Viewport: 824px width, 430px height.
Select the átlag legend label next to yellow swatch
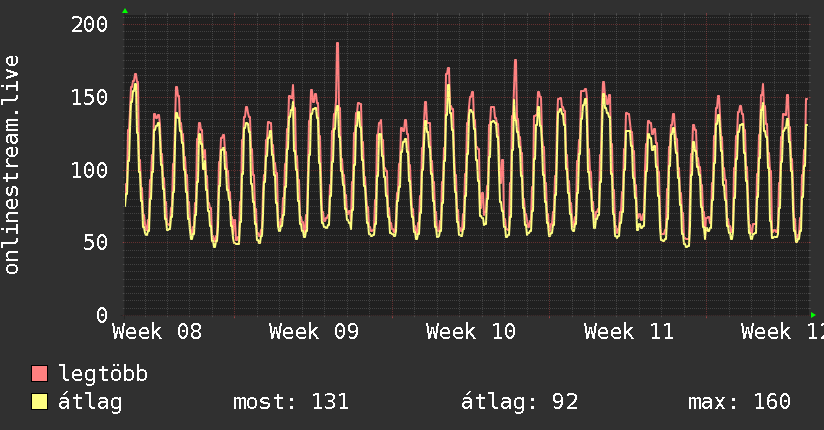pos(90,402)
